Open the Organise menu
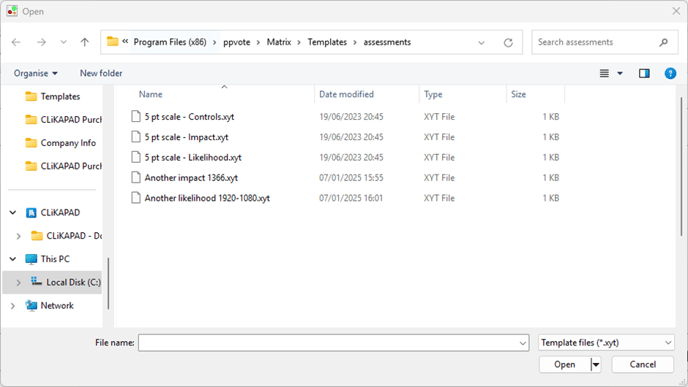 (x=36, y=73)
